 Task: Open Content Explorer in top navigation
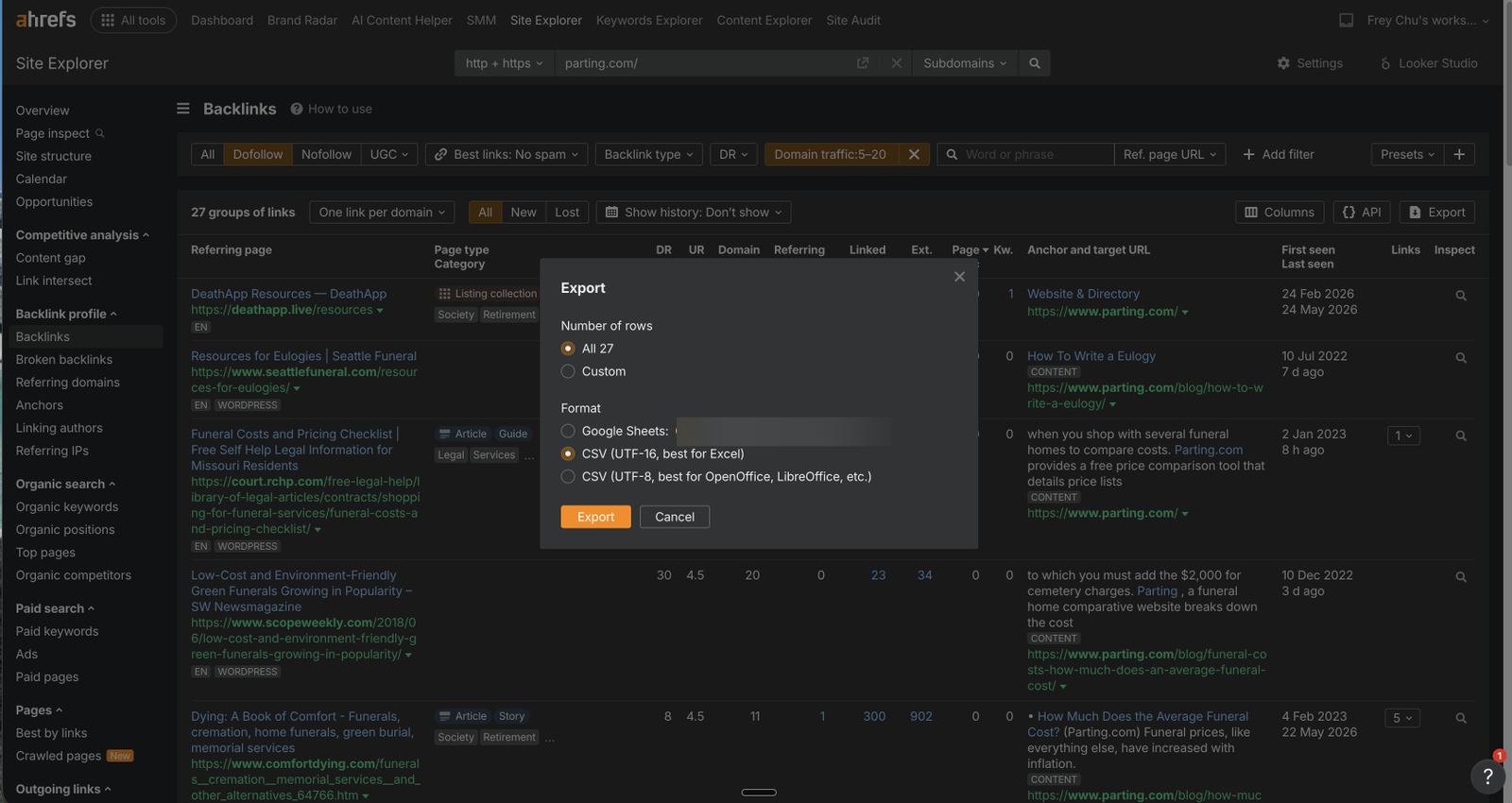[x=765, y=20]
